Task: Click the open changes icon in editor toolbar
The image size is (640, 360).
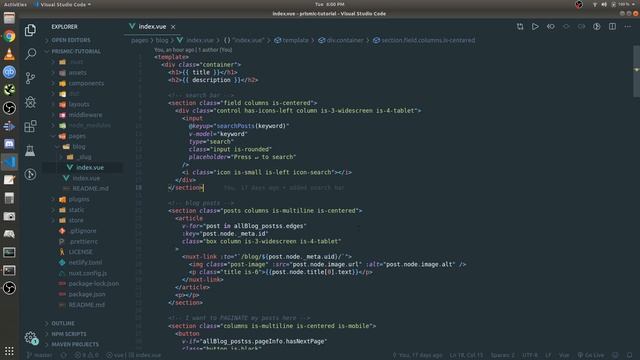Action: 520,27
